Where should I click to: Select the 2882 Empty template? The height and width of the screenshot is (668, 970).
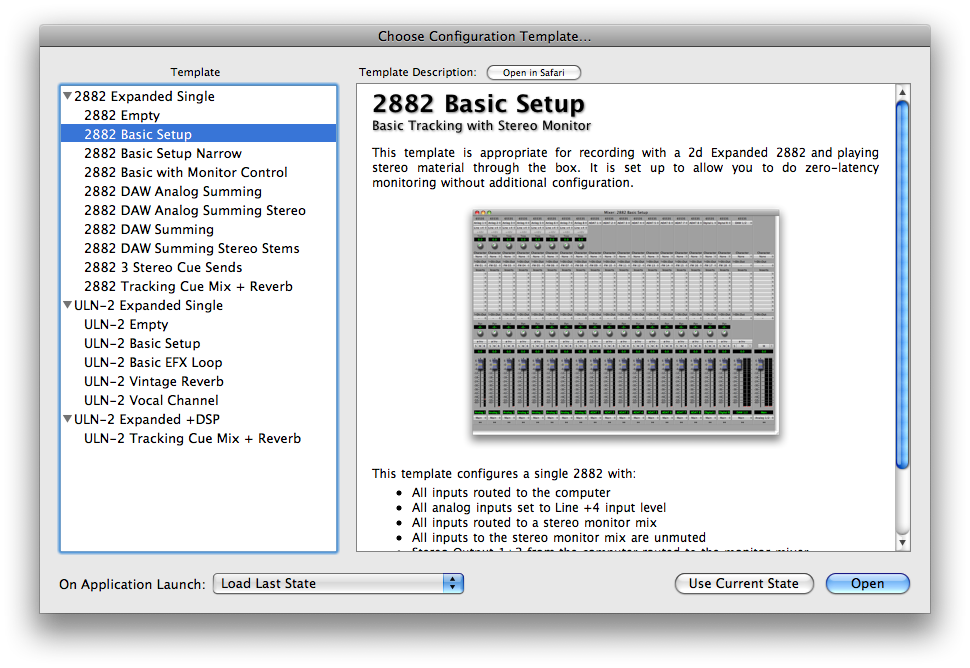pos(199,116)
